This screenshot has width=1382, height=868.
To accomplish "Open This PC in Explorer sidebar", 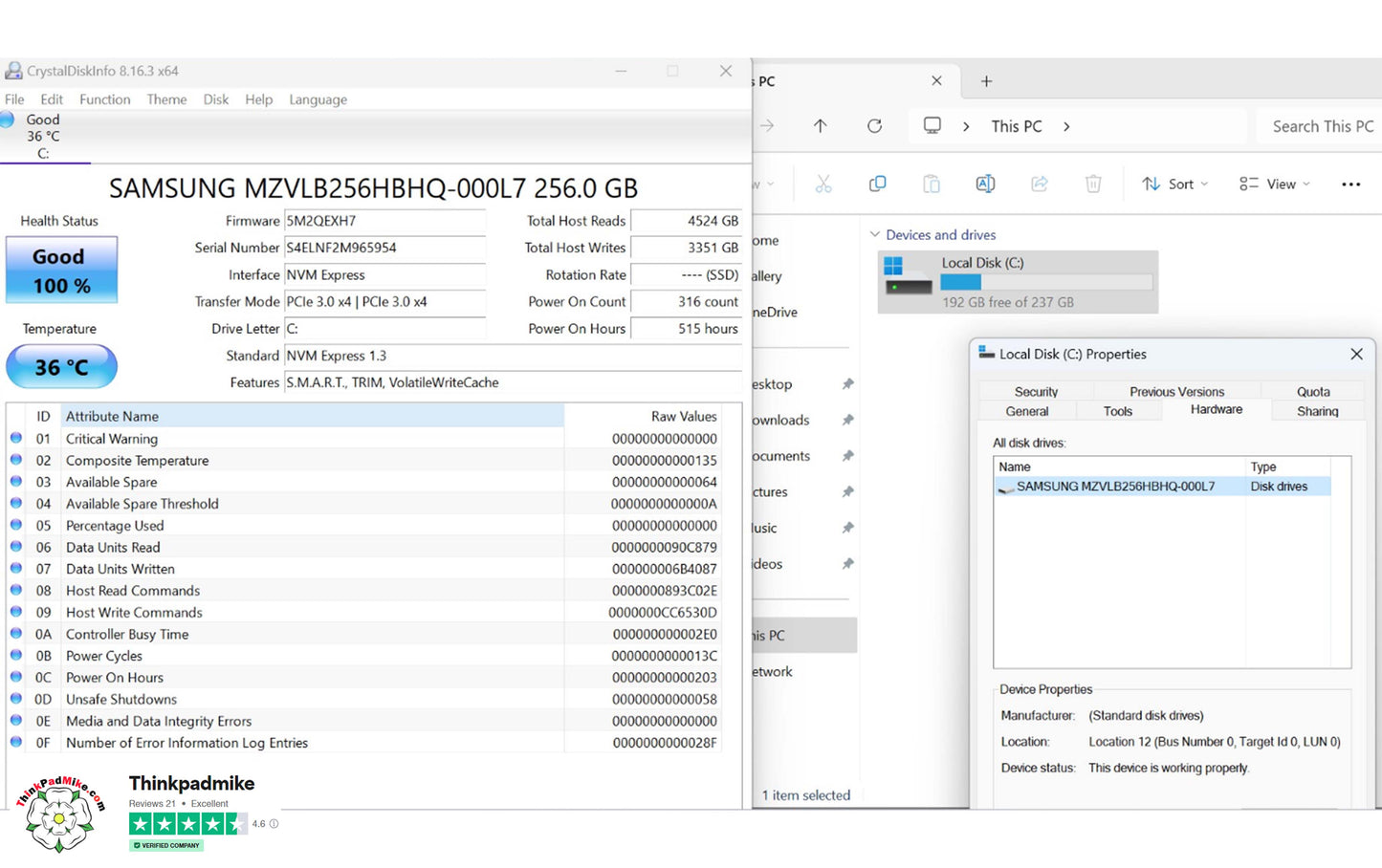I will click(804, 635).
